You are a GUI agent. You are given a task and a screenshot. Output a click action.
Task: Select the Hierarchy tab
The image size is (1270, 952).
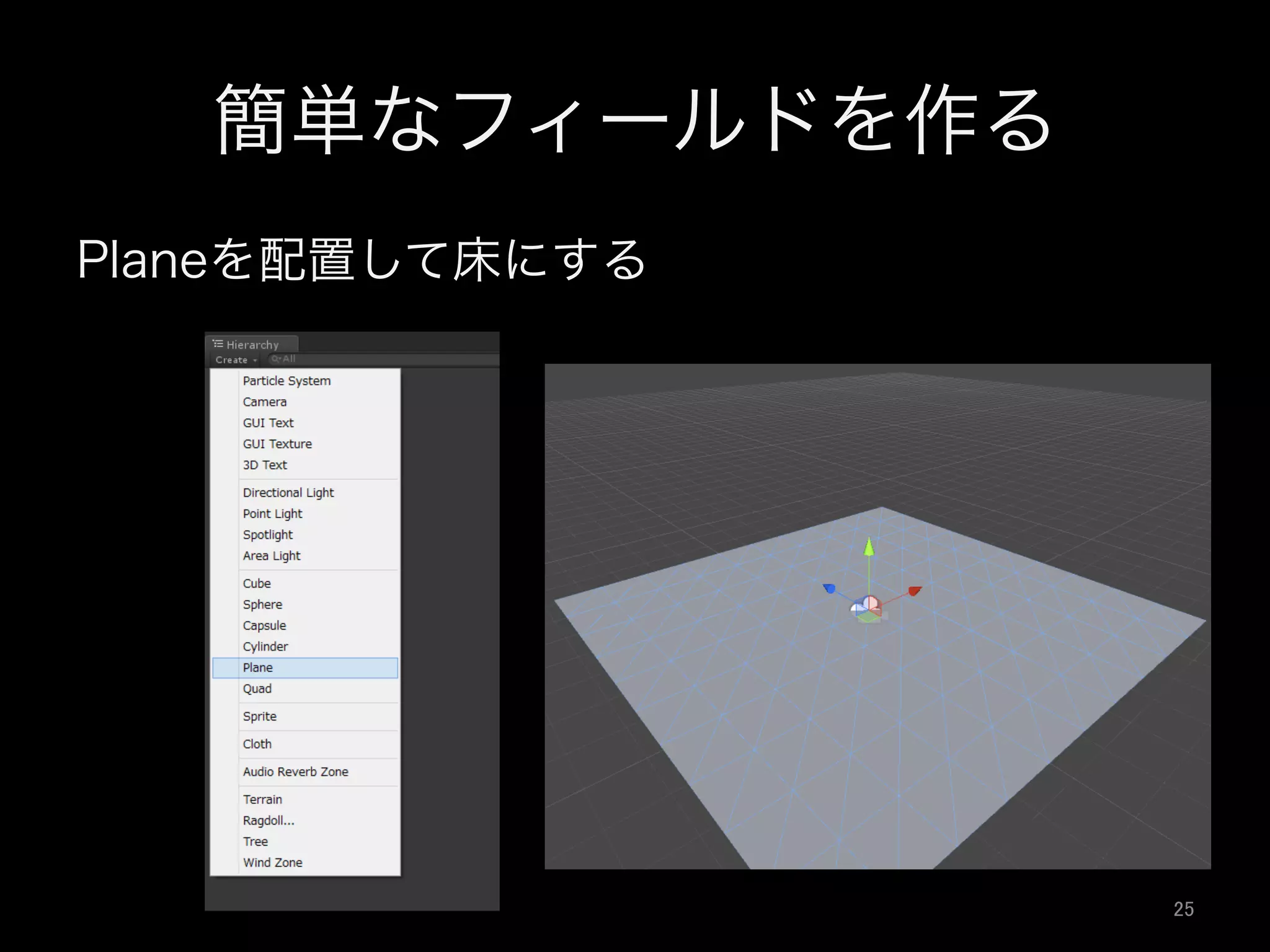pyautogui.click(x=252, y=344)
